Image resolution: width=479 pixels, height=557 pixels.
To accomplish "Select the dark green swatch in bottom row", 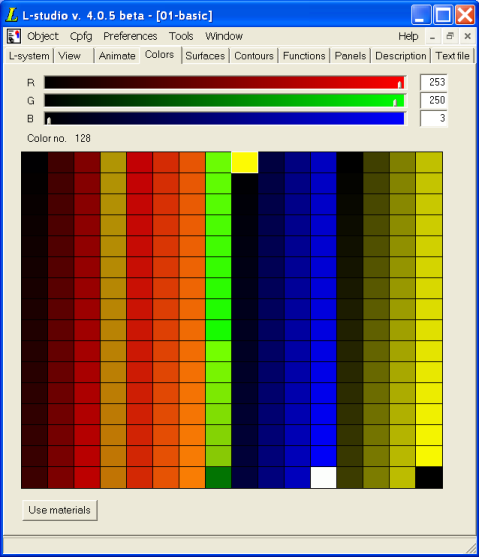I will (218, 478).
